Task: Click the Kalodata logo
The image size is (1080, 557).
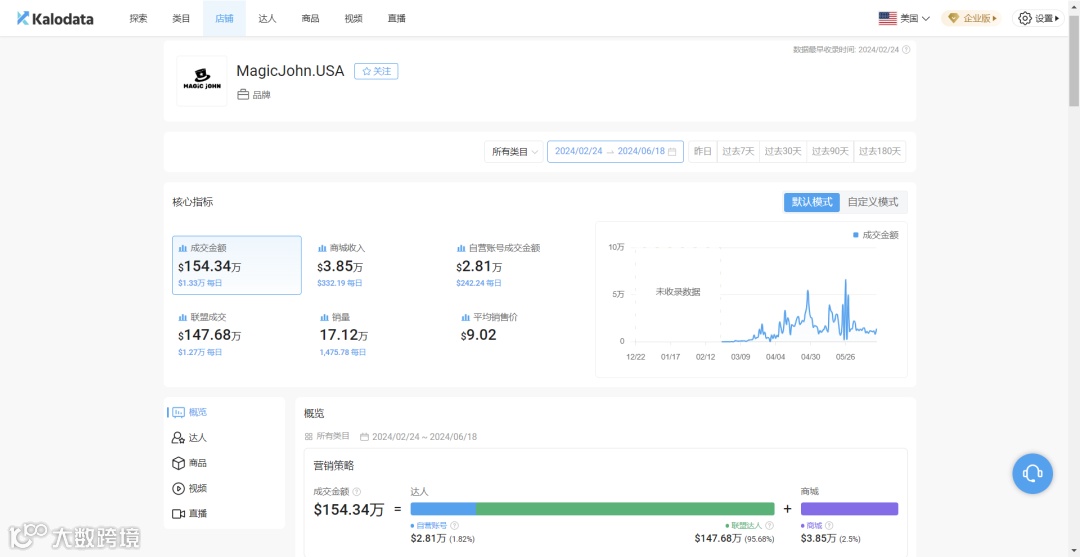Action: pyautogui.click(x=55, y=19)
